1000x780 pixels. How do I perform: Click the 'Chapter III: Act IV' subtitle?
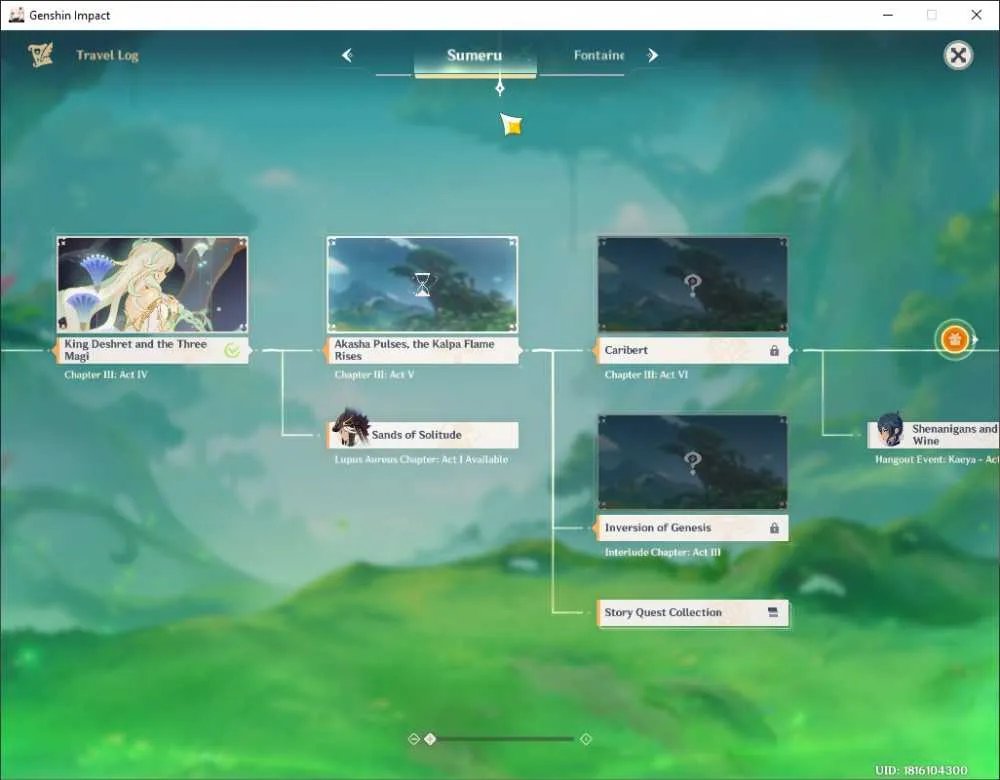[x=106, y=375]
